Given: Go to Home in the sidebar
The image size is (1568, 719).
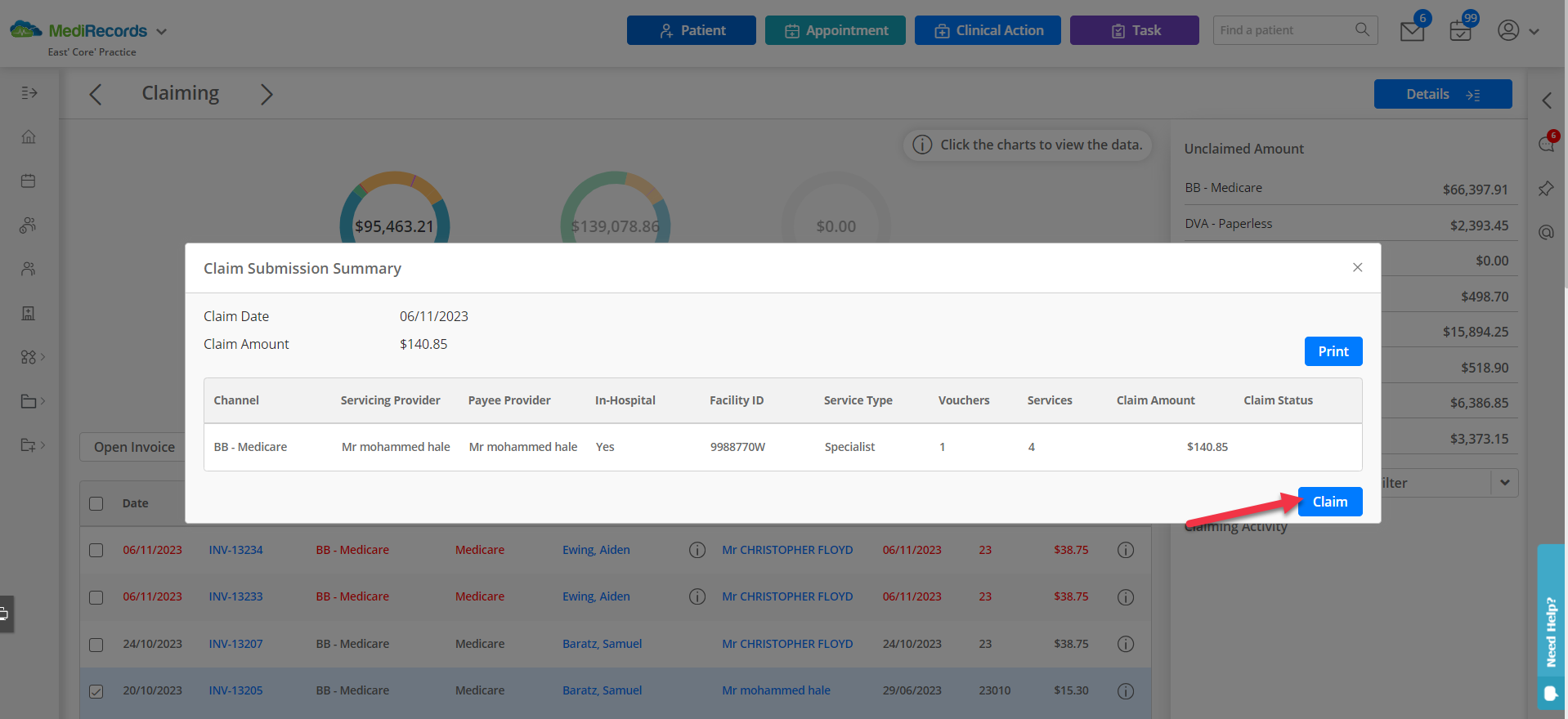Looking at the screenshot, I should tap(29, 136).
